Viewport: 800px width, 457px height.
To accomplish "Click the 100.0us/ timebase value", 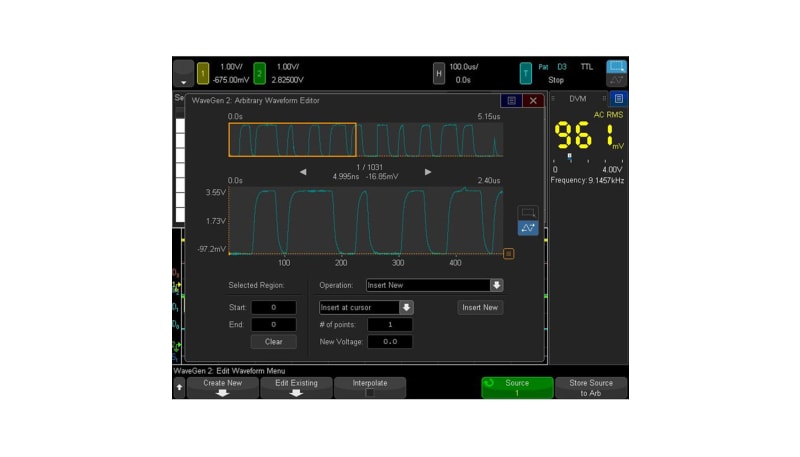I will coord(464,67).
